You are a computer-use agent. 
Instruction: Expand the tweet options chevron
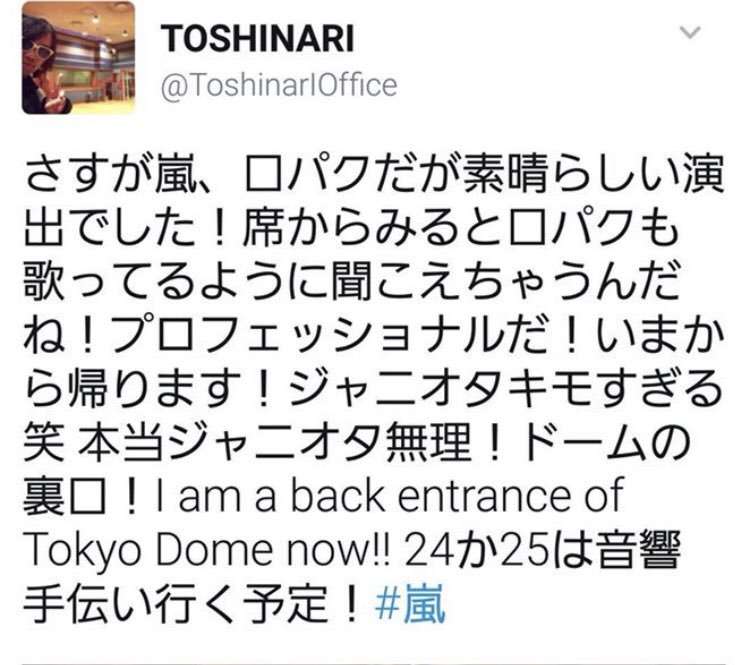[690, 32]
